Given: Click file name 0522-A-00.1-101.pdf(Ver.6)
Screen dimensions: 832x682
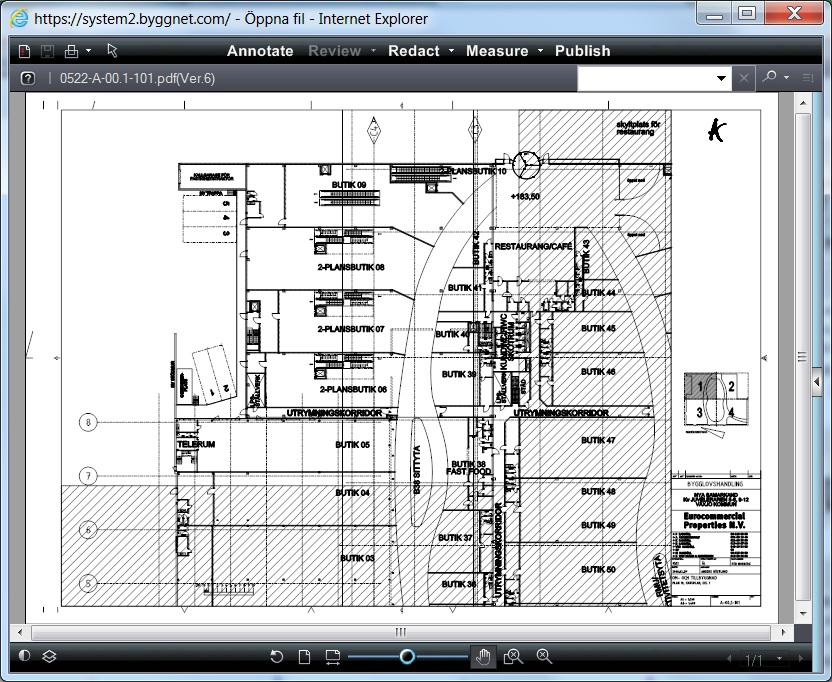Looking at the screenshot, I should (x=137, y=79).
